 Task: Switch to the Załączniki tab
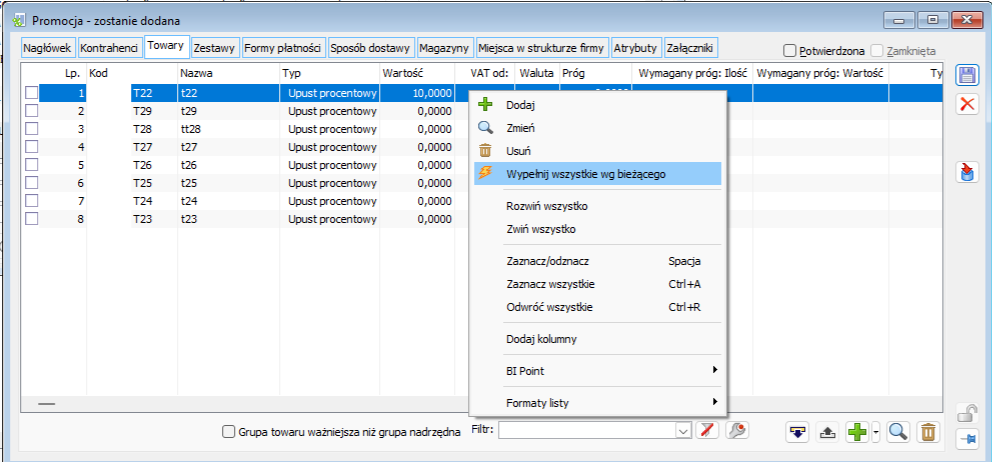click(690, 47)
